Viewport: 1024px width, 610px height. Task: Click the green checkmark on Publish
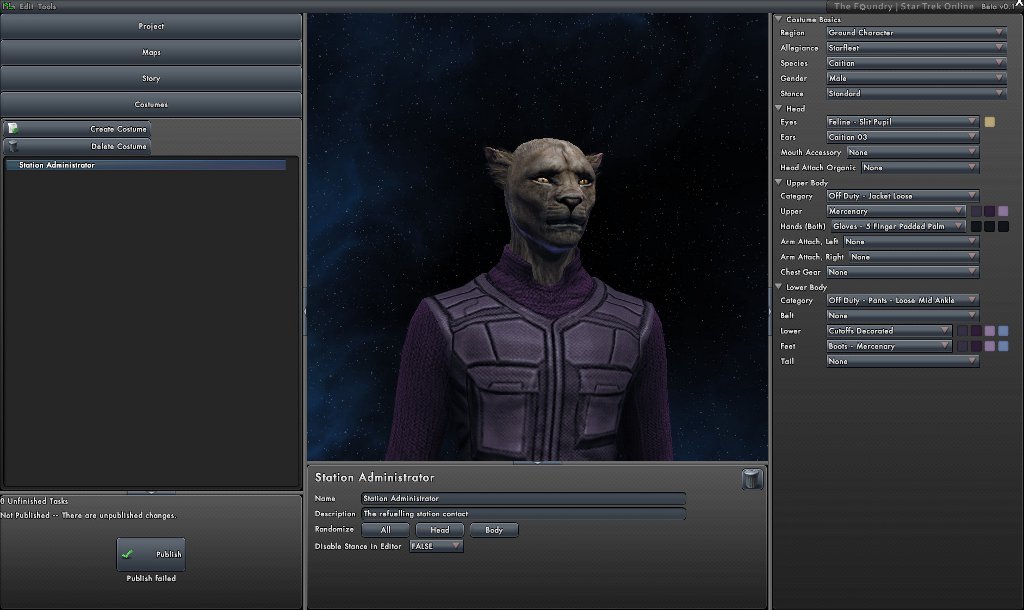coord(127,554)
